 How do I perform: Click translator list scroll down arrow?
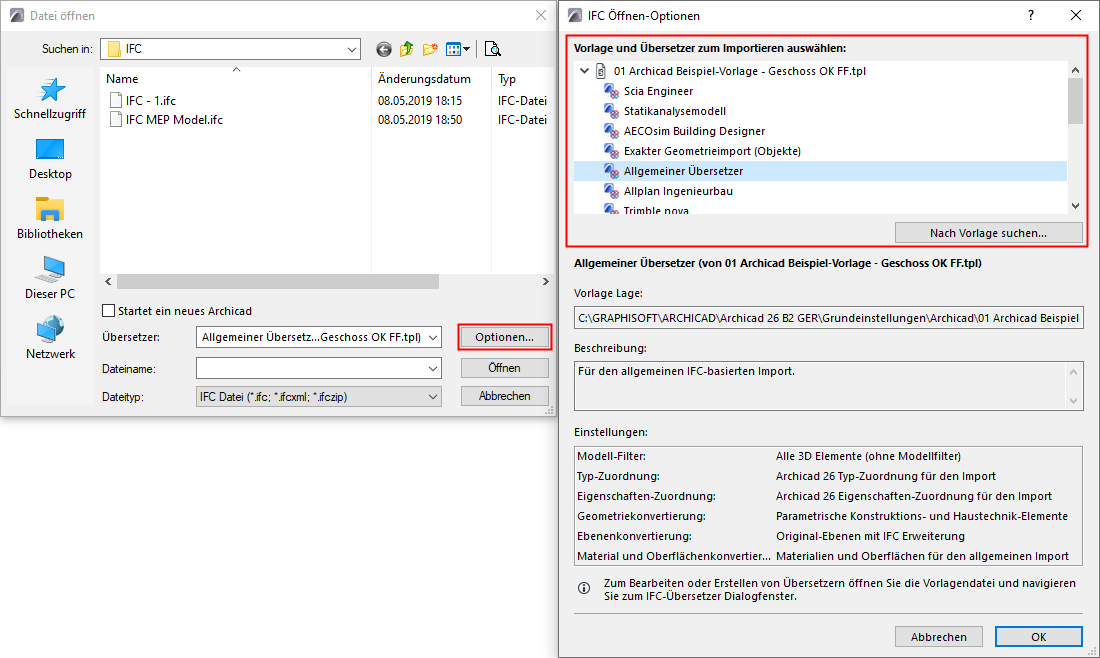1075,206
